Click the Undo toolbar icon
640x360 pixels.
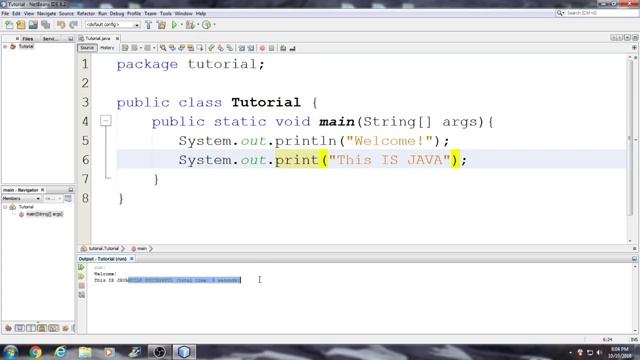61,25
